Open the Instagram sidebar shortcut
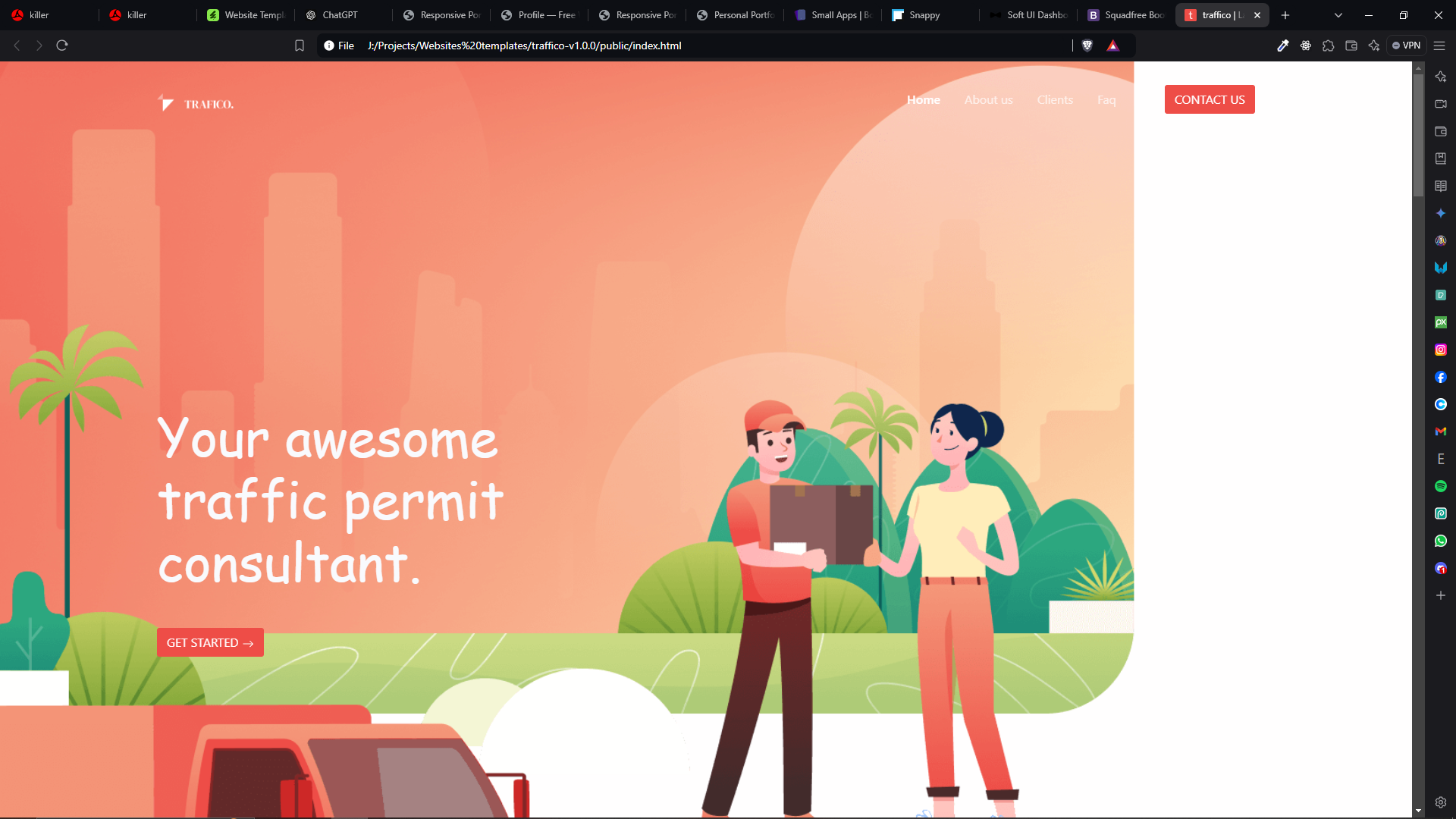 coord(1441,350)
